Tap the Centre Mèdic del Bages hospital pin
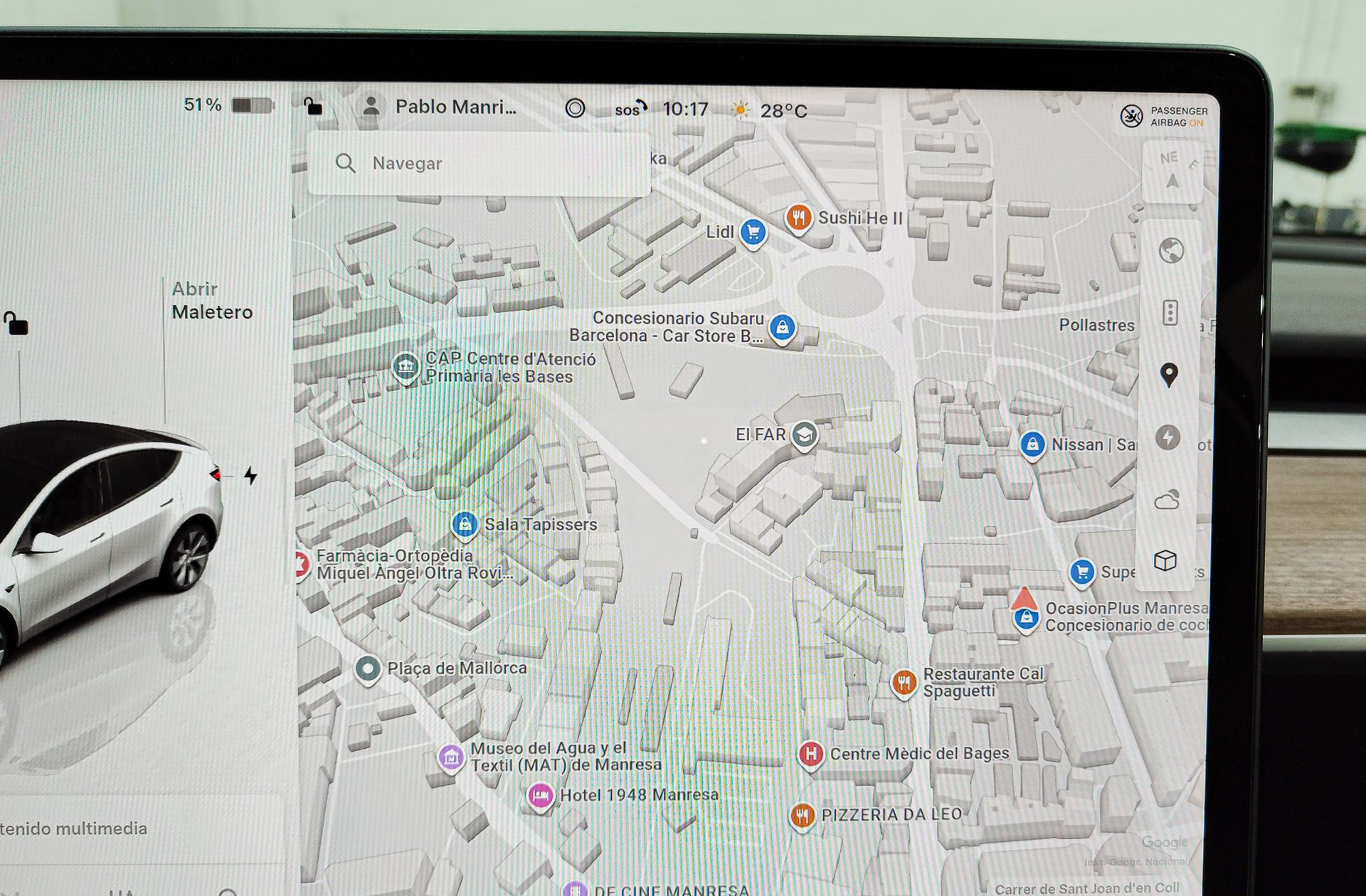1366x896 pixels. pyautogui.click(x=810, y=754)
